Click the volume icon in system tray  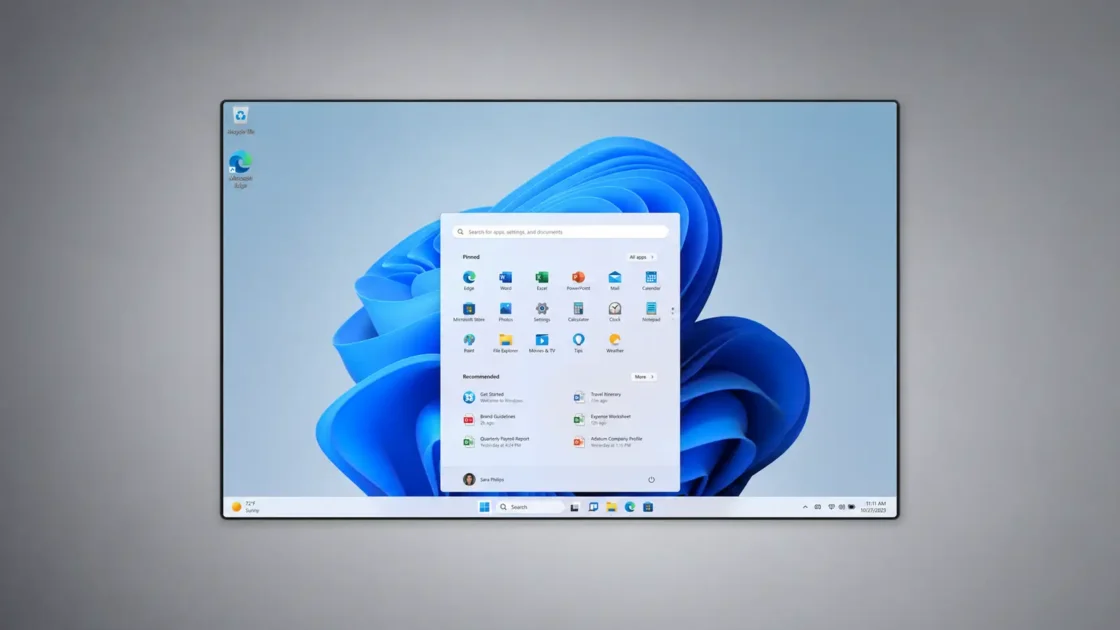(841, 507)
